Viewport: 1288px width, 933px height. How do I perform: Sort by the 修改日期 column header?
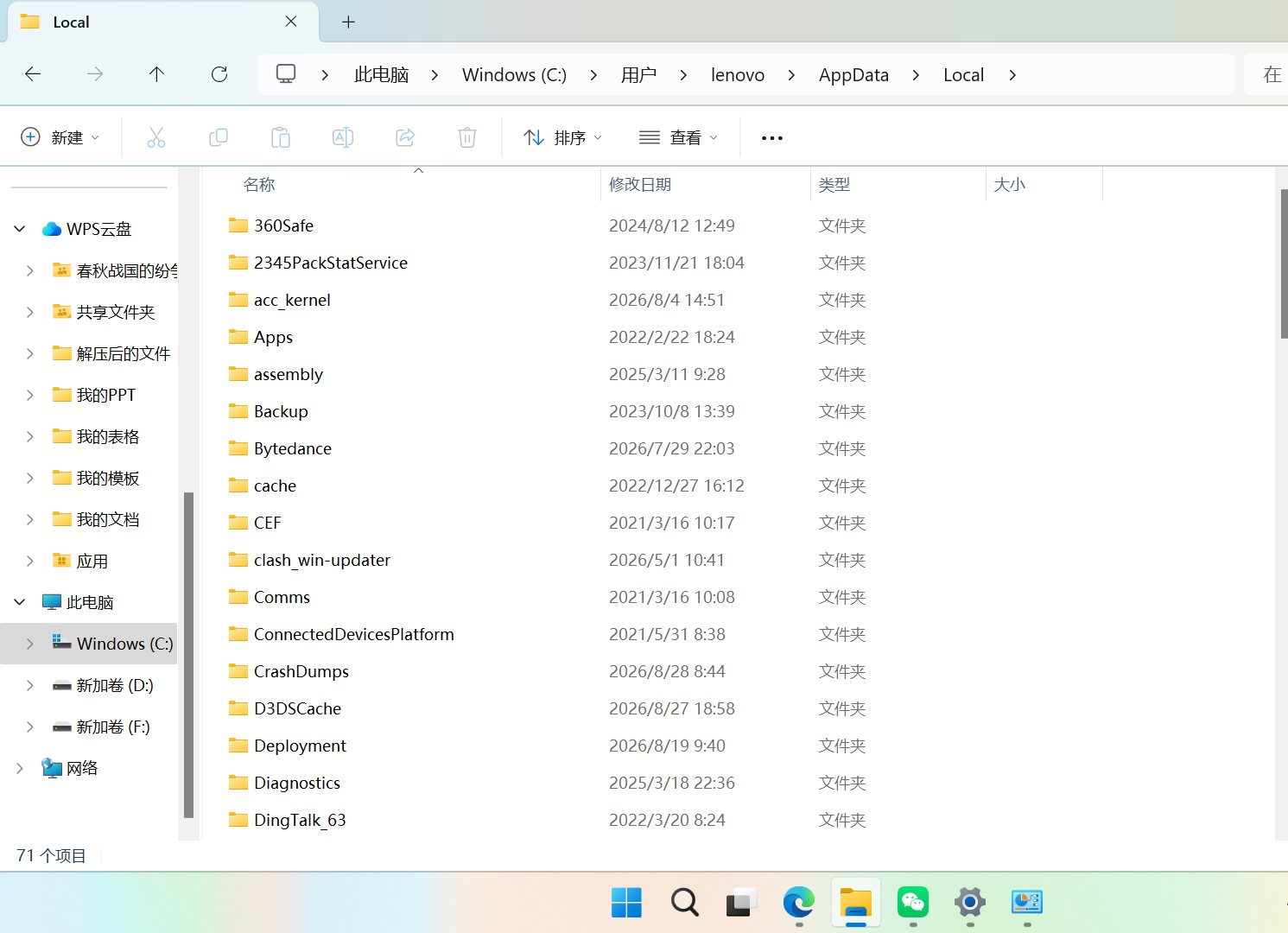pos(705,184)
